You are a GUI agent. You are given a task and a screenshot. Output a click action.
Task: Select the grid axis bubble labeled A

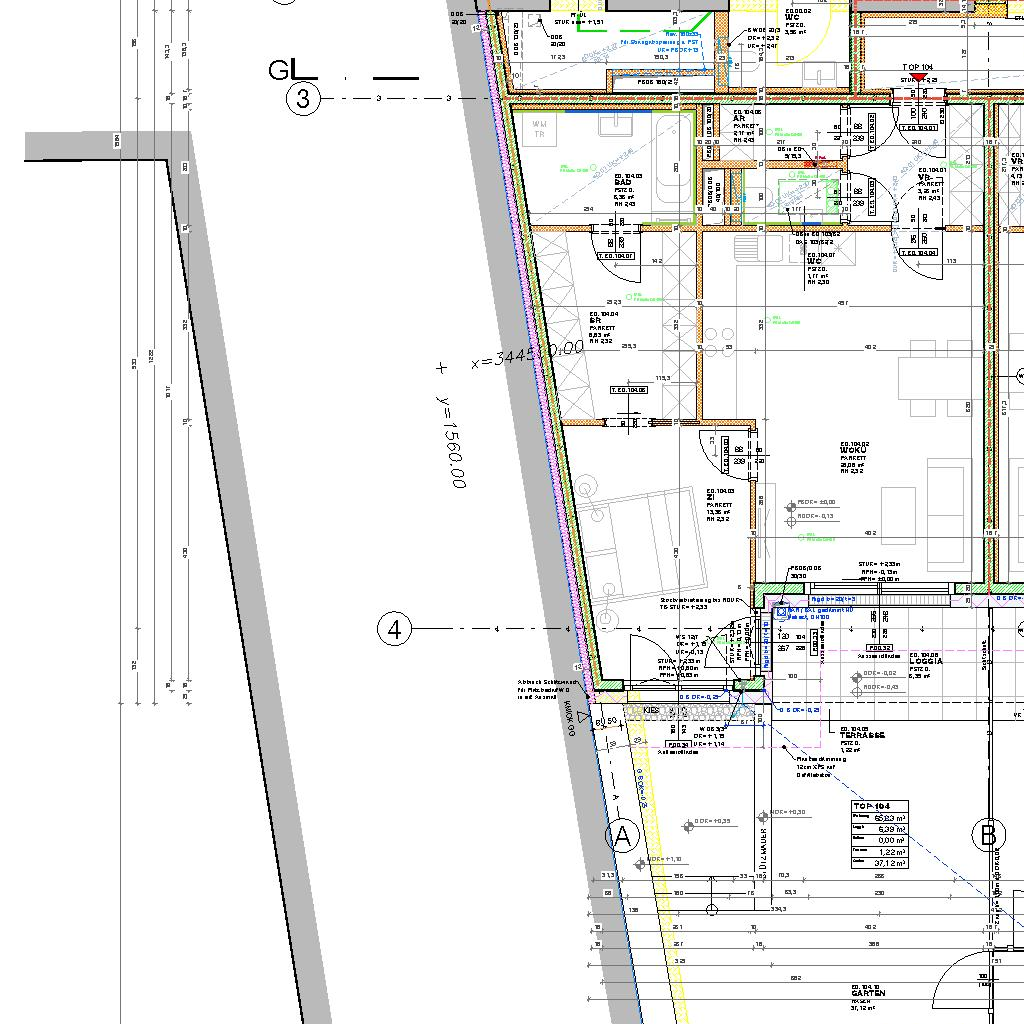623,836
